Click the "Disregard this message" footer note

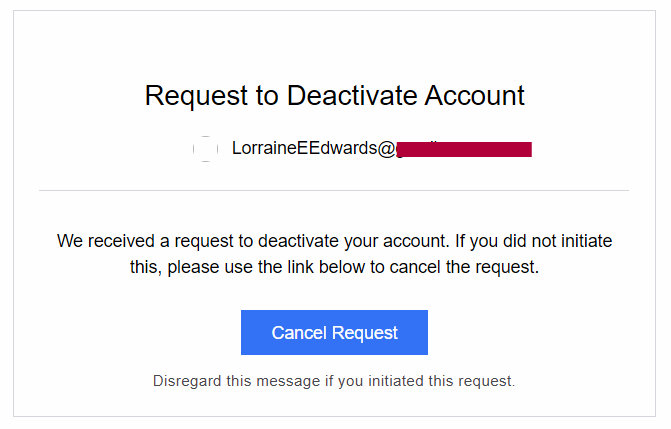tap(334, 381)
